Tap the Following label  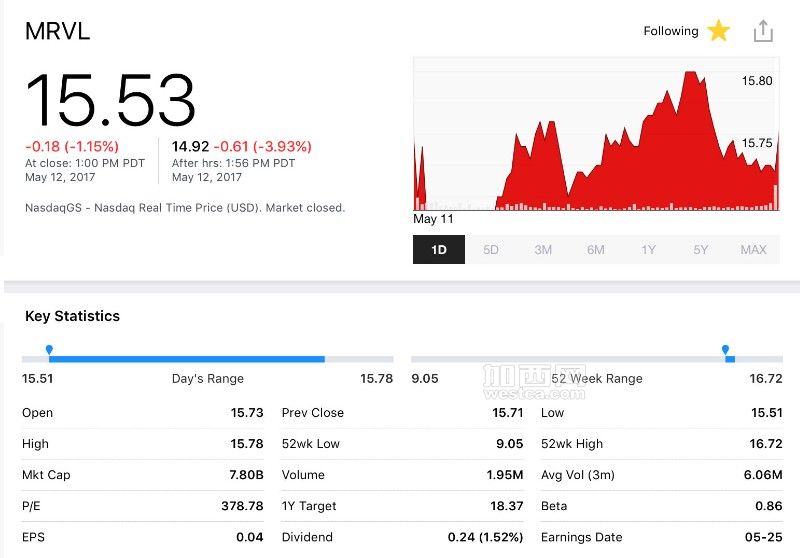(671, 31)
